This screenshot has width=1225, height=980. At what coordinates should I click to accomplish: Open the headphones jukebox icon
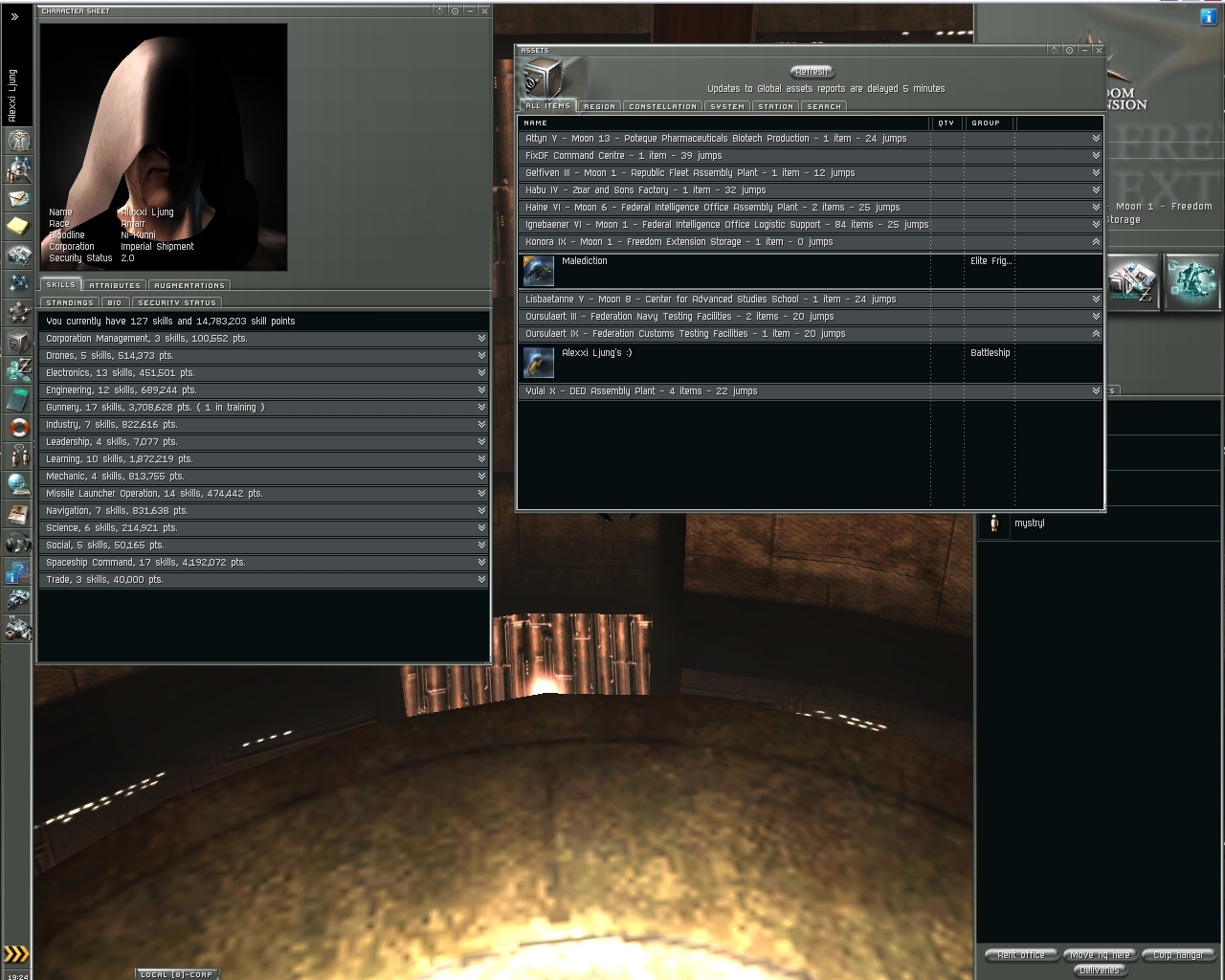(x=18, y=543)
